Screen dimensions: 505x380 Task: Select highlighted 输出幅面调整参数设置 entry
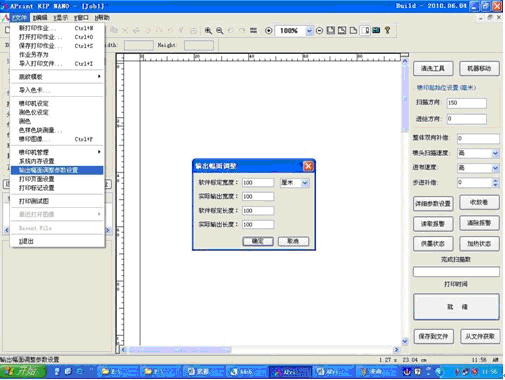[x=57, y=170]
